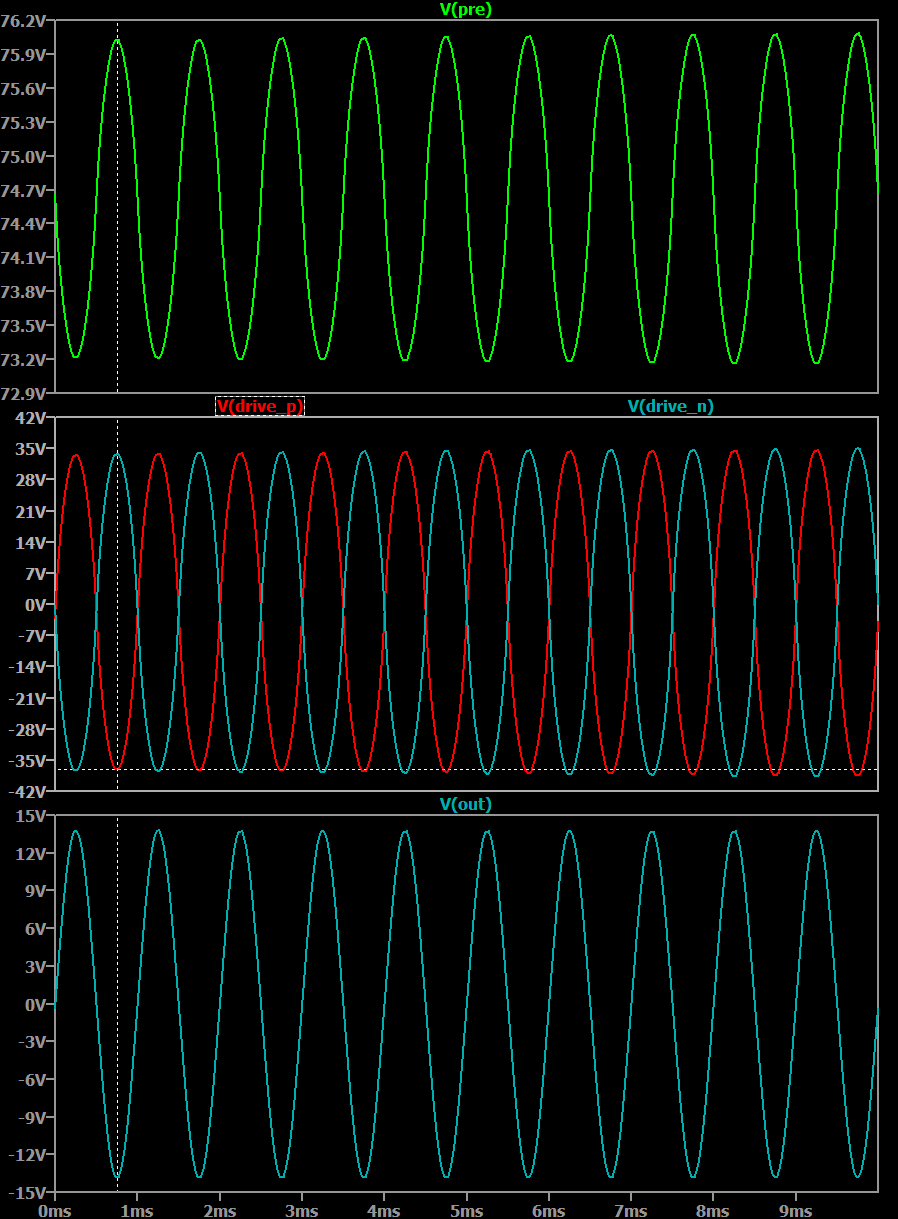Select the 73.8V axis label
898x1219 pixels.
(x=22, y=292)
